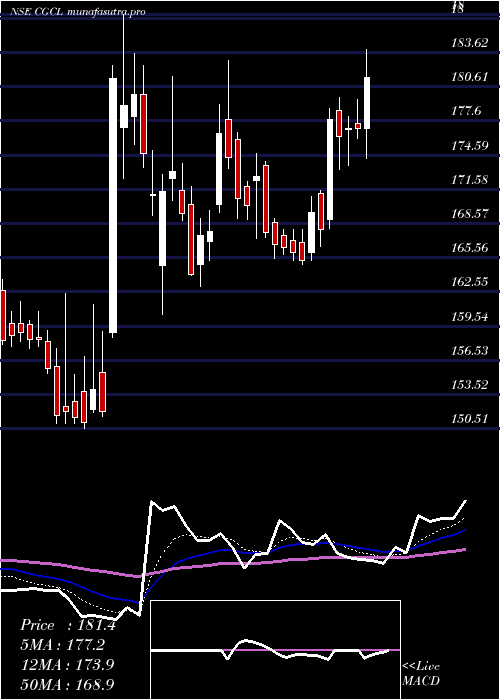
Task: Click the 5MA : 177.2 readout
Action: point(65,645)
